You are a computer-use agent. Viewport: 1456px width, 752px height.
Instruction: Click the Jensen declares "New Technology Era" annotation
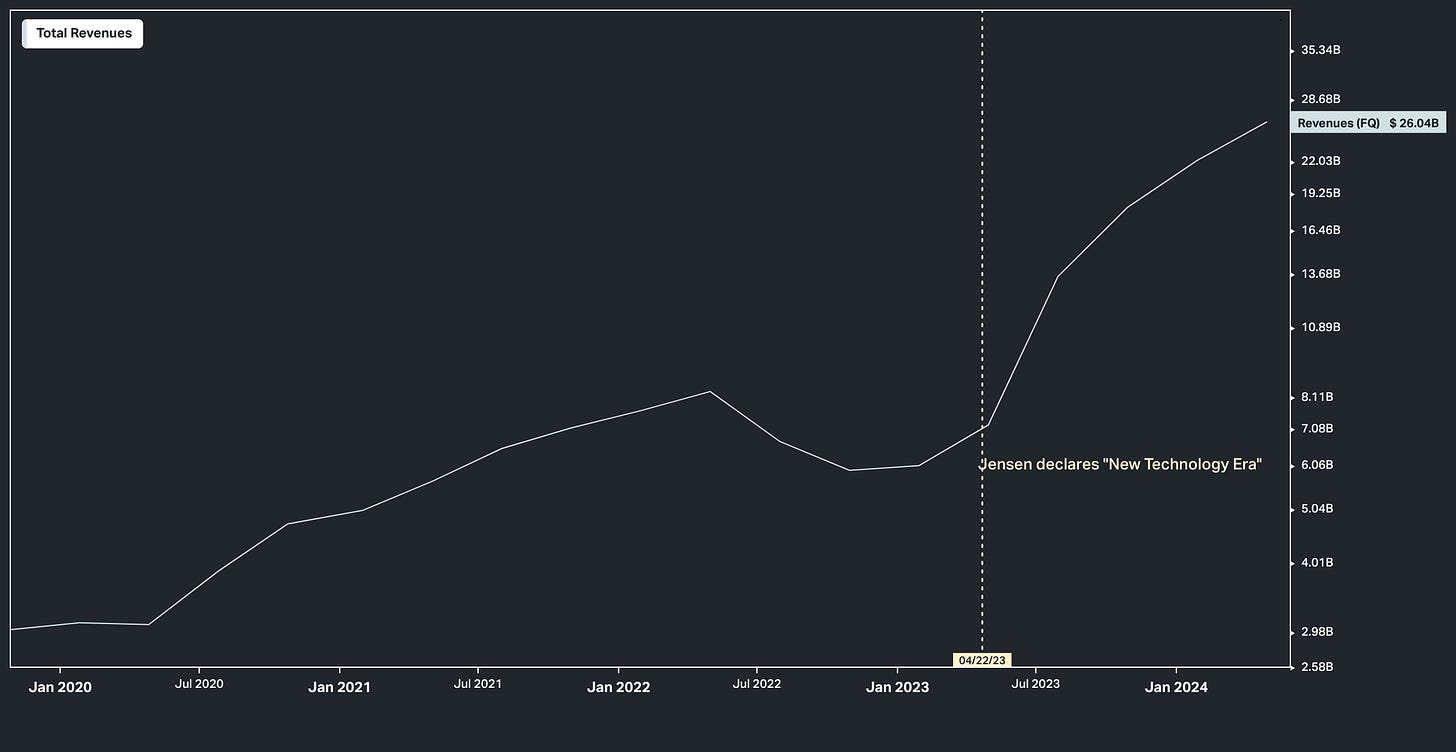click(x=1120, y=464)
